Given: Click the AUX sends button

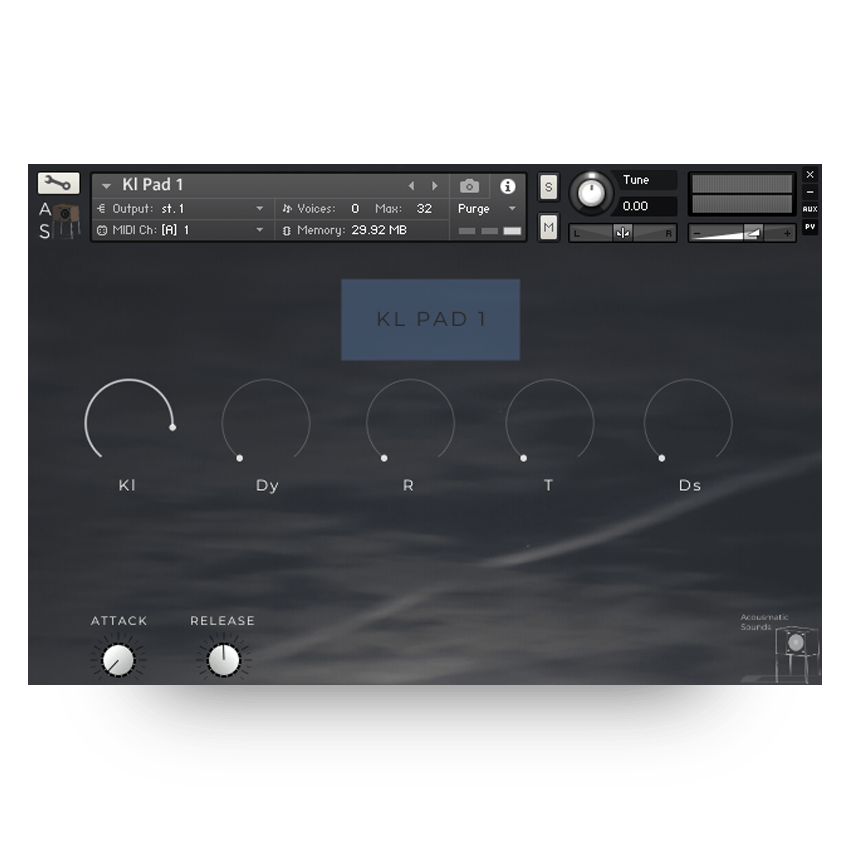Looking at the screenshot, I should click(x=810, y=209).
